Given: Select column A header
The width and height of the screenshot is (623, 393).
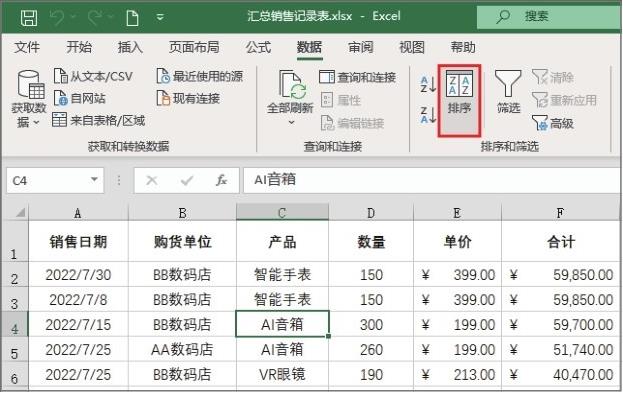Looking at the screenshot, I should 78,213.
